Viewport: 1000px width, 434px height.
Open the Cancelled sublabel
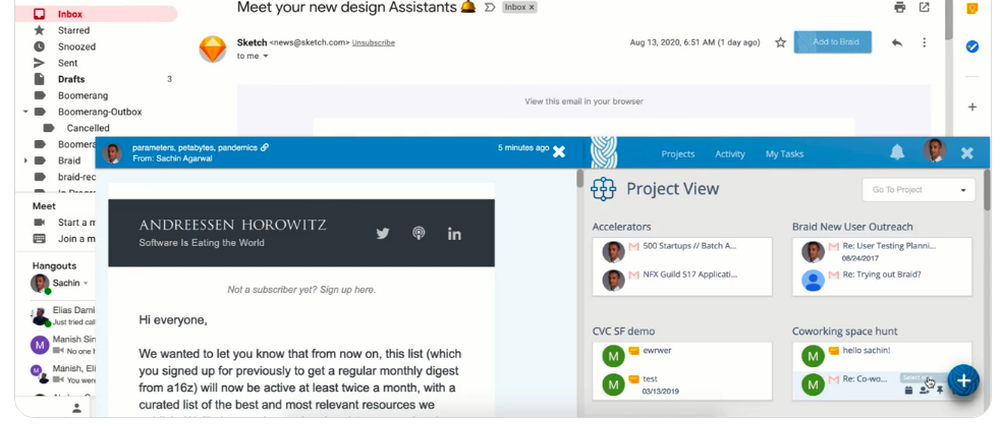88,128
